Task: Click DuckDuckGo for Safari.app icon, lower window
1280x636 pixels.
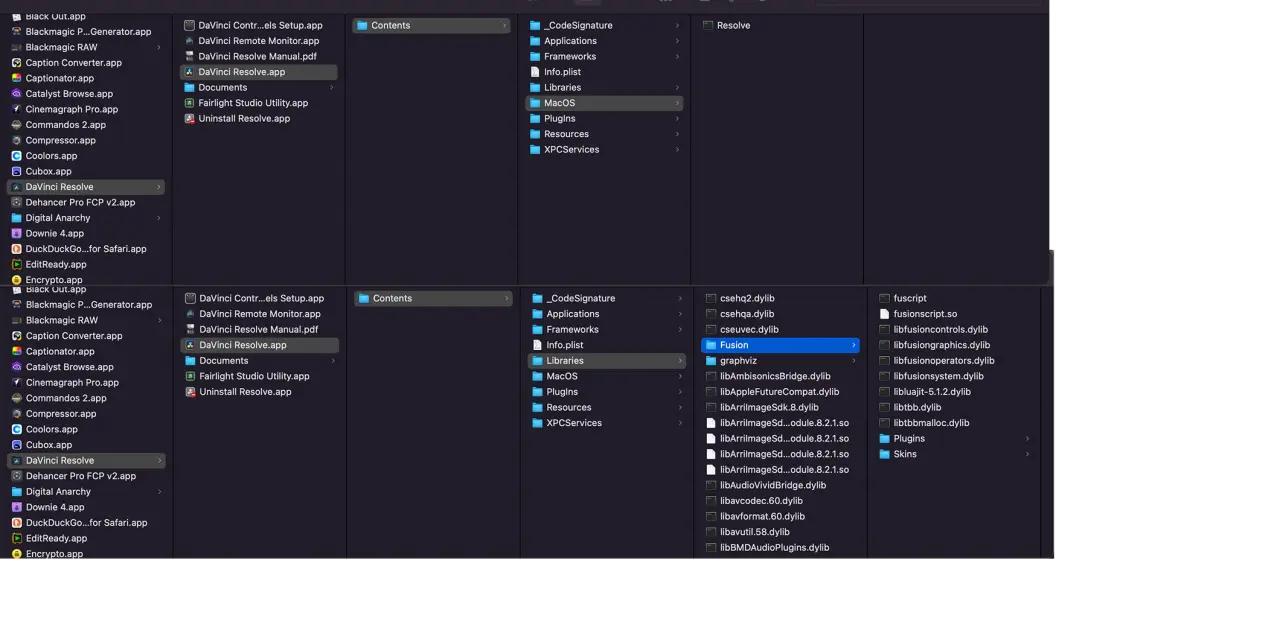Action: point(16,523)
